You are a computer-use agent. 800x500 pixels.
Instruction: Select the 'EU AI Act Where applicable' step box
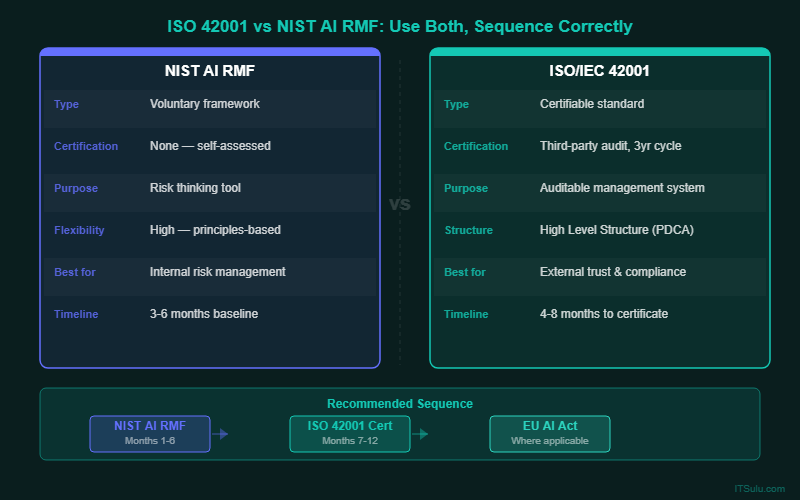tap(550, 434)
